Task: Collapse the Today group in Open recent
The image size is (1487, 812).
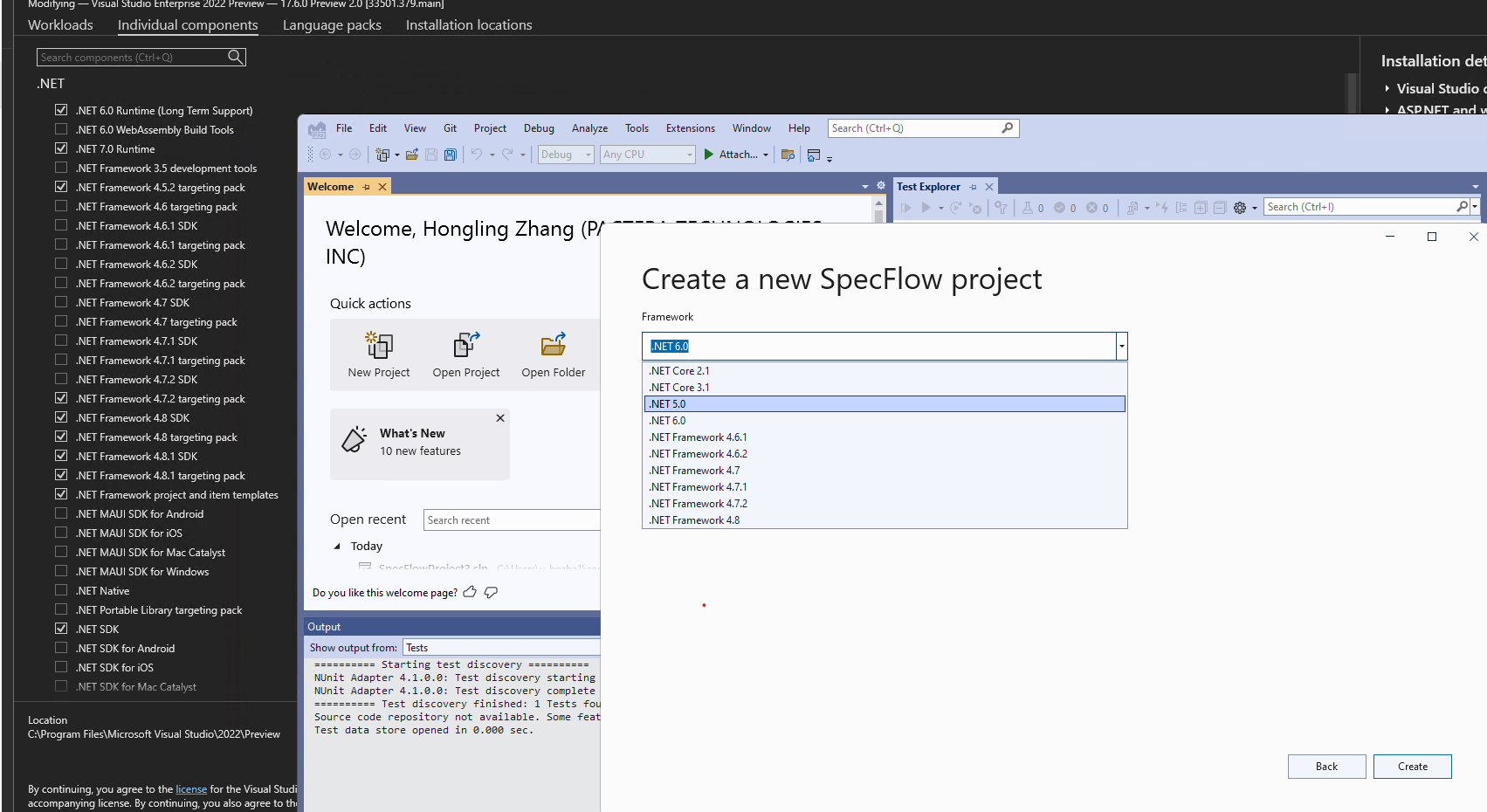Action: coord(337,547)
